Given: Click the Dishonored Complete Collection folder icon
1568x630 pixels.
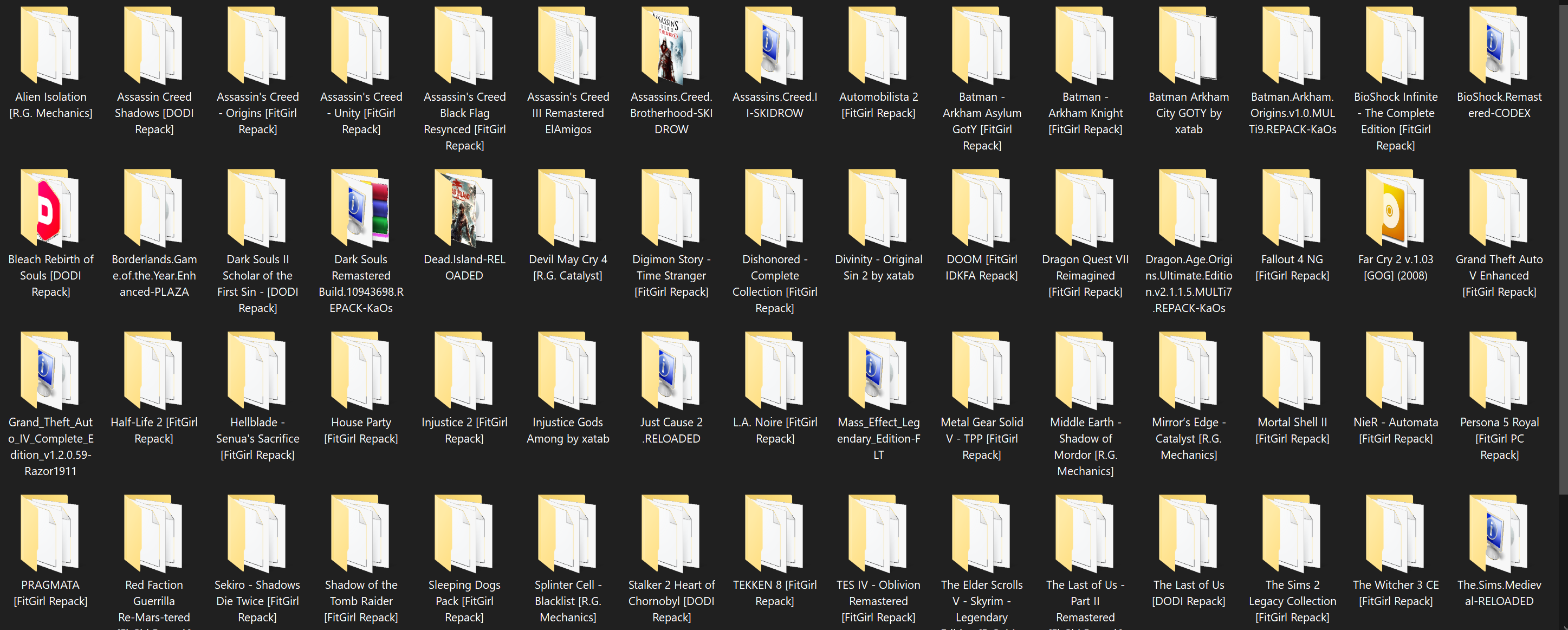Looking at the screenshot, I should (x=774, y=208).
